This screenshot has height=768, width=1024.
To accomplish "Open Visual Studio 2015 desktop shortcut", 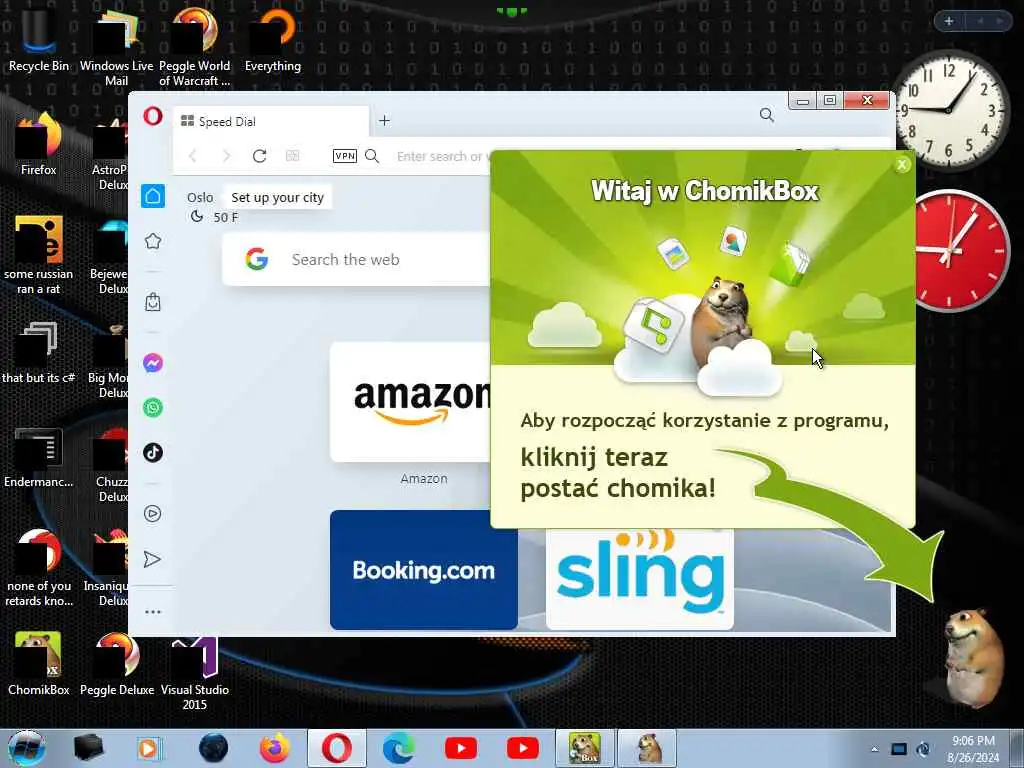I will 195,673.
